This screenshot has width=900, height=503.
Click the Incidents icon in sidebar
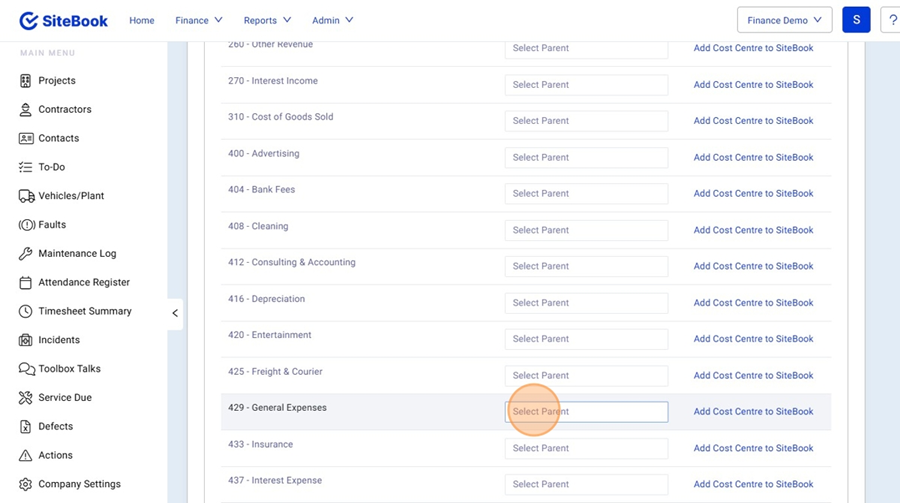(26, 341)
